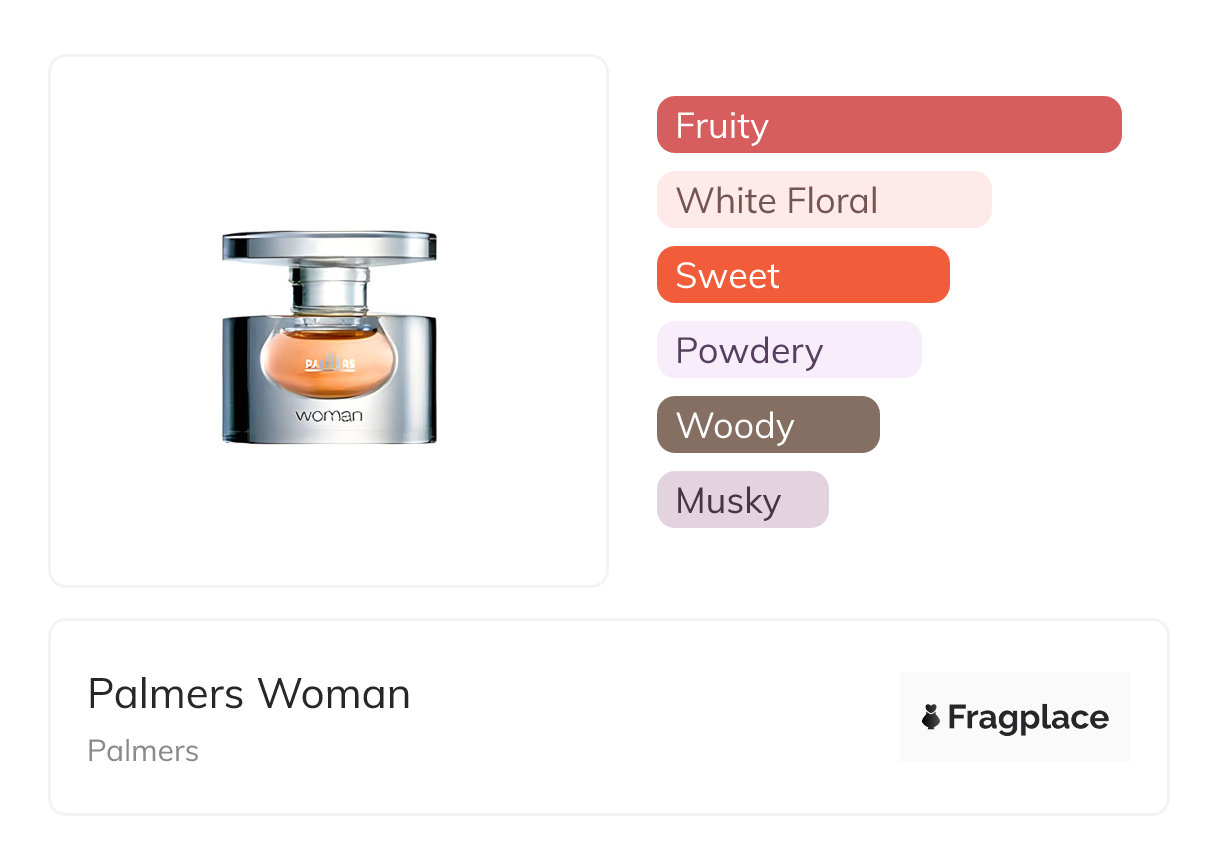Select the White Floral accord bar
This screenshot has height=864, width=1218.
[x=824, y=200]
